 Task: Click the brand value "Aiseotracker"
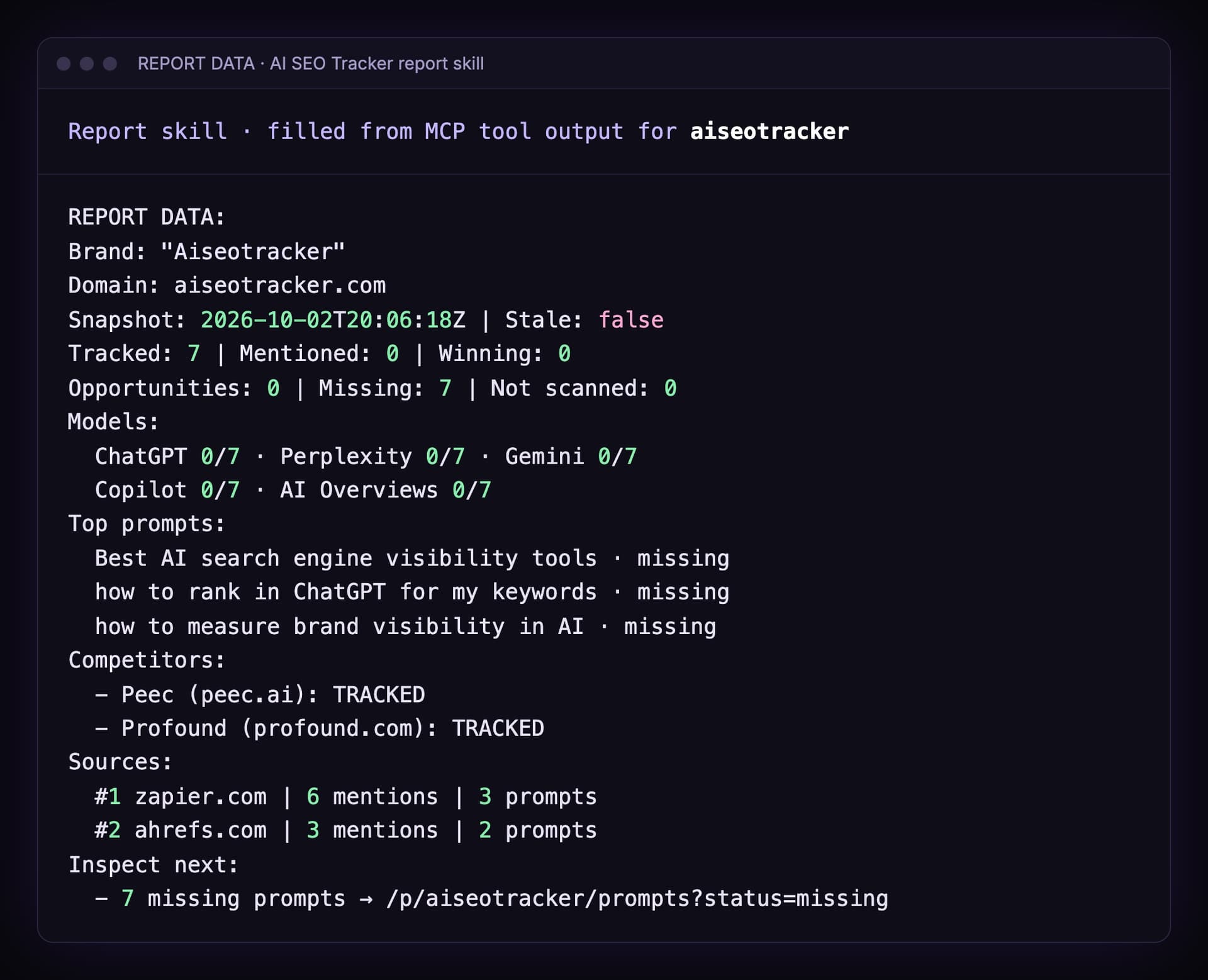pos(253,252)
